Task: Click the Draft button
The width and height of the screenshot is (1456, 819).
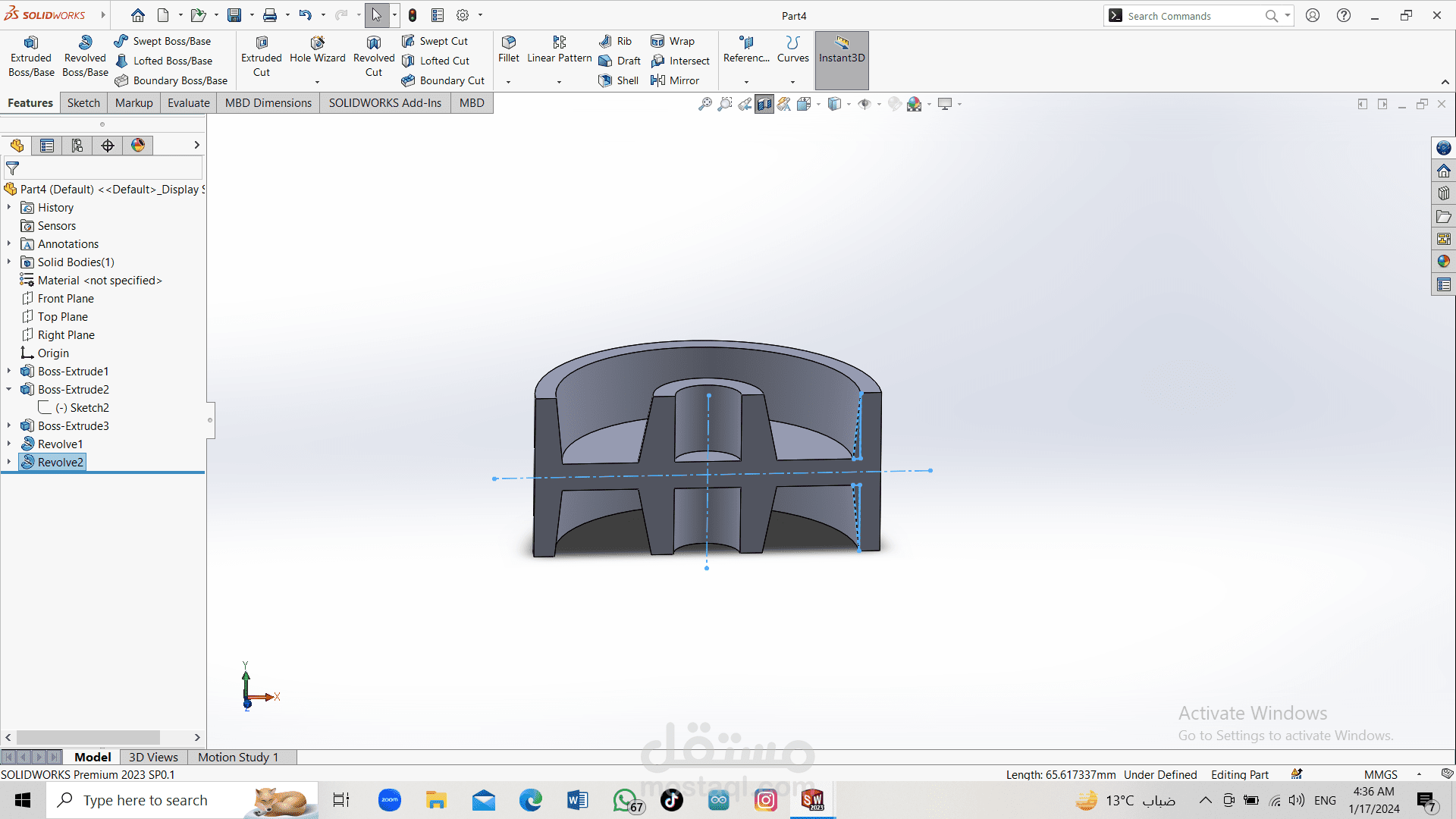Action: pyautogui.click(x=620, y=61)
